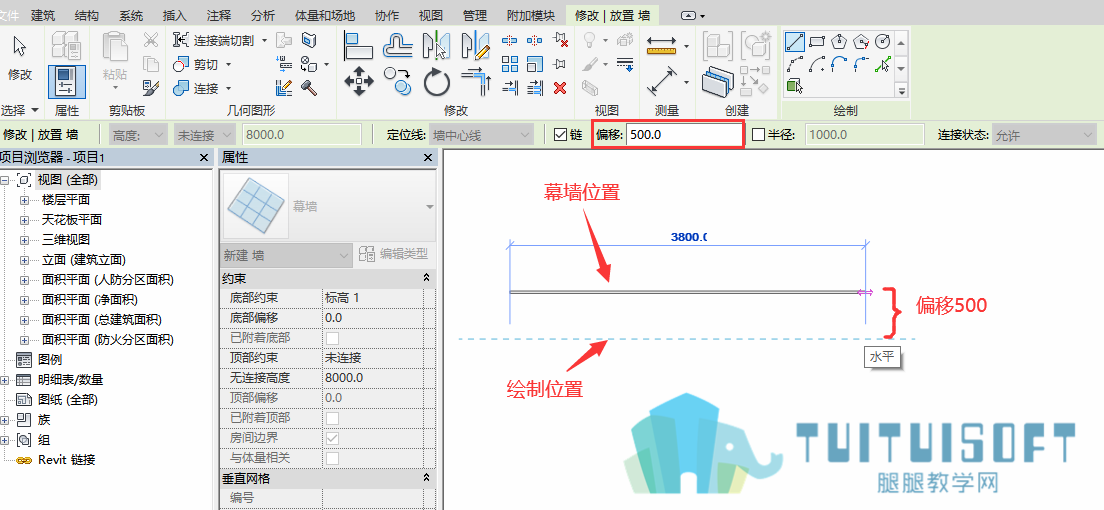1104x510 pixels.
Task: Click the red Delete X icon
Action: (x=560, y=88)
